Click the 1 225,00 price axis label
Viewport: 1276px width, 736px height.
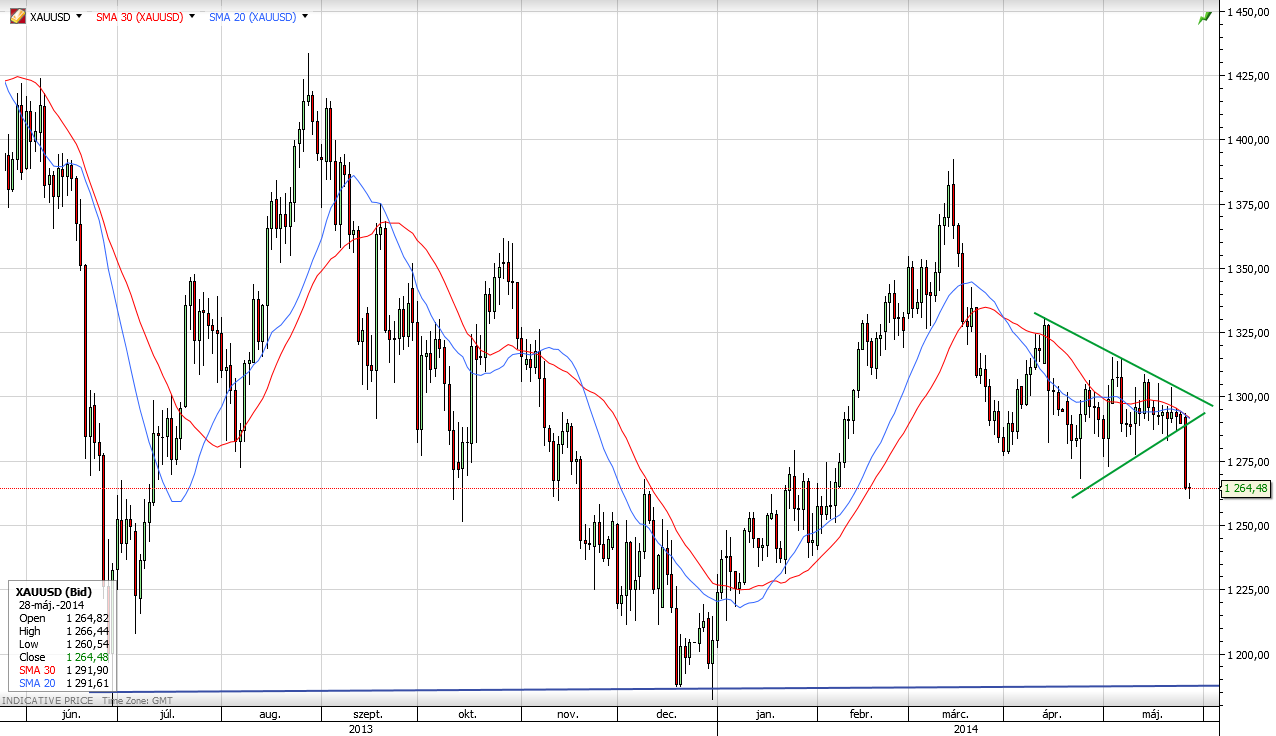(1248, 591)
